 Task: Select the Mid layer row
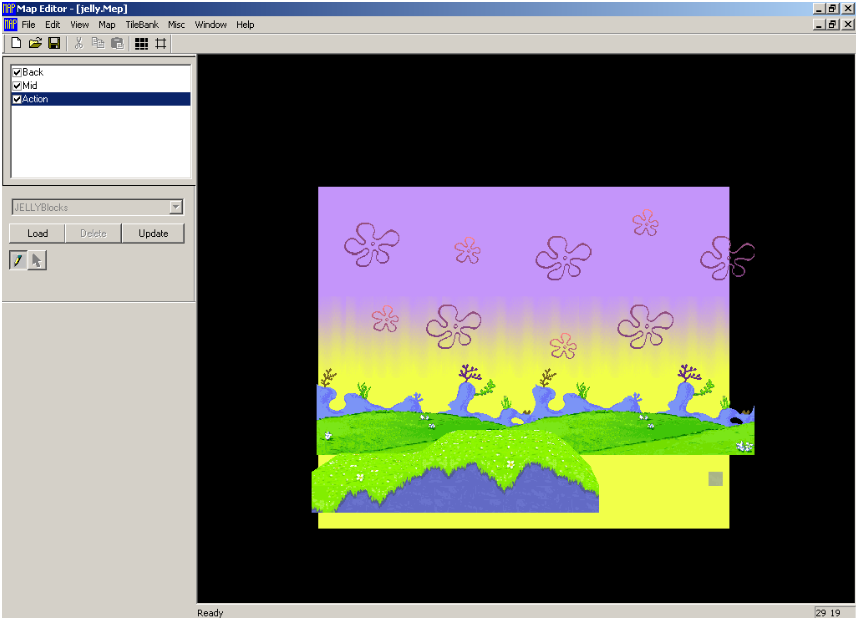pyautogui.click(x=101, y=86)
